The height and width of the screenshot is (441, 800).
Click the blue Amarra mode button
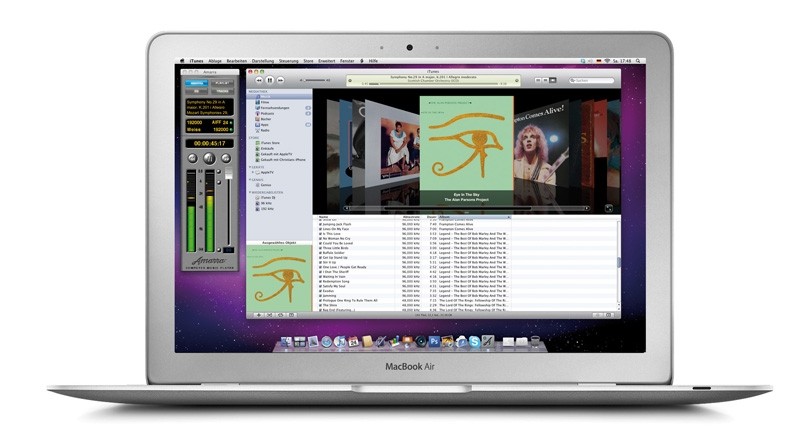pos(196,83)
